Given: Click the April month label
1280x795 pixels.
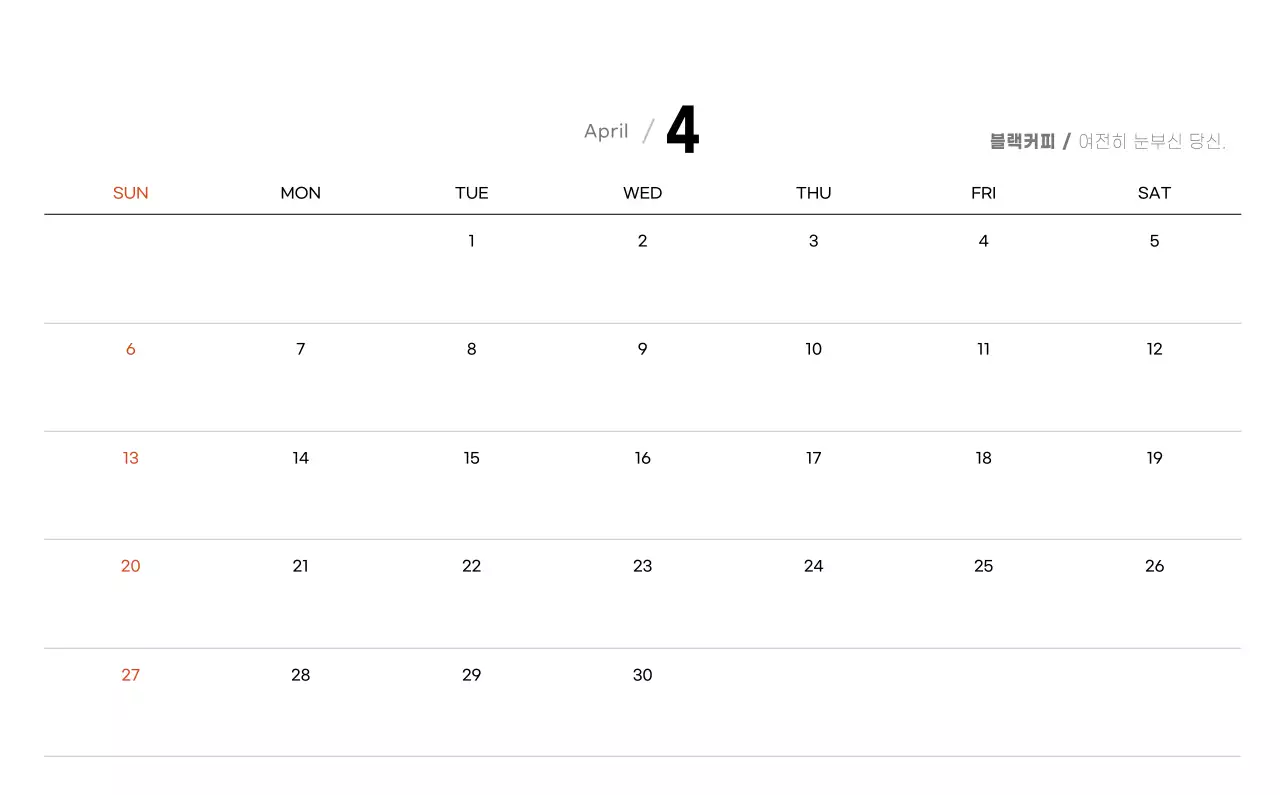Looking at the screenshot, I should [x=606, y=131].
